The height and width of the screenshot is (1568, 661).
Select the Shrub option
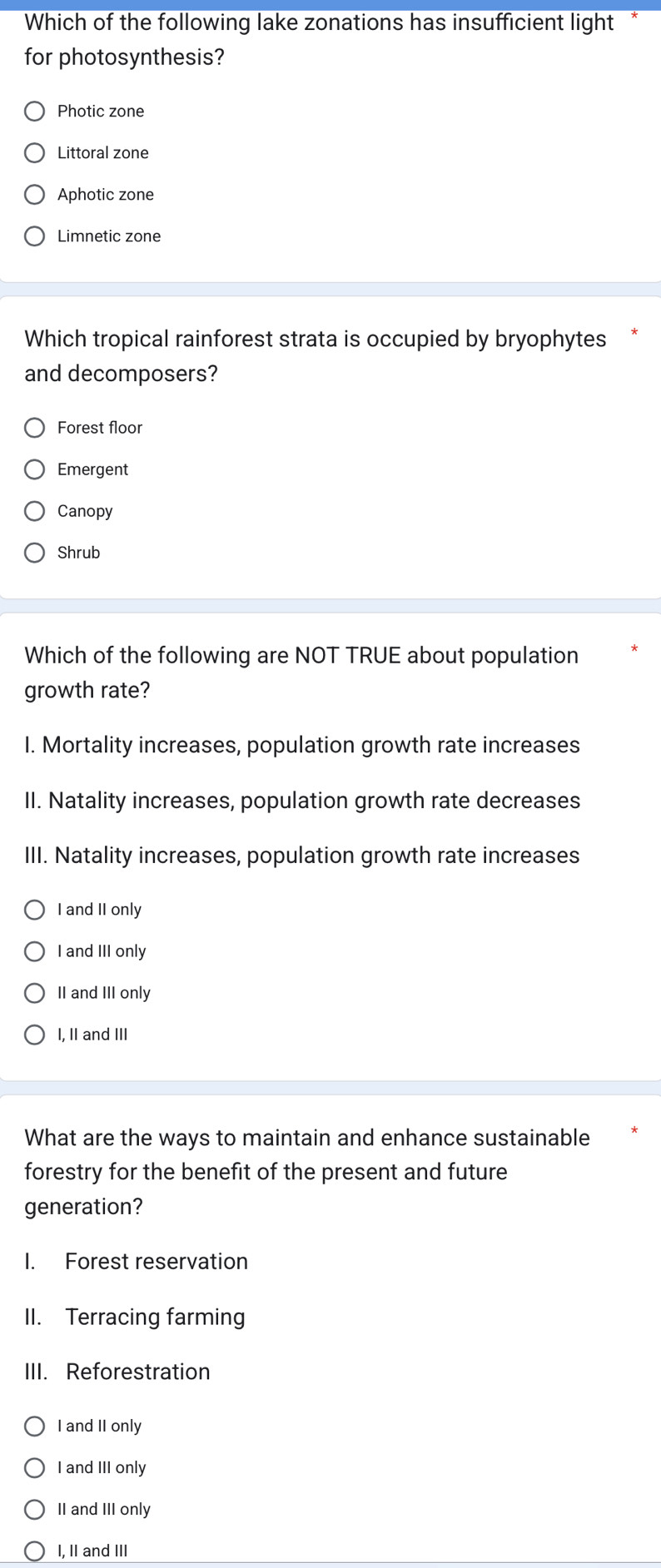point(34,552)
